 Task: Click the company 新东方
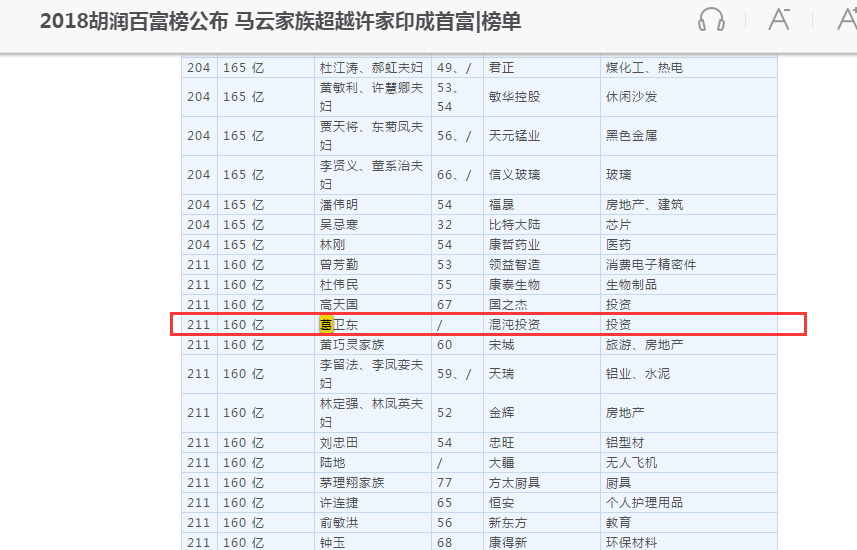pyautogui.click(x=508, y=523)
